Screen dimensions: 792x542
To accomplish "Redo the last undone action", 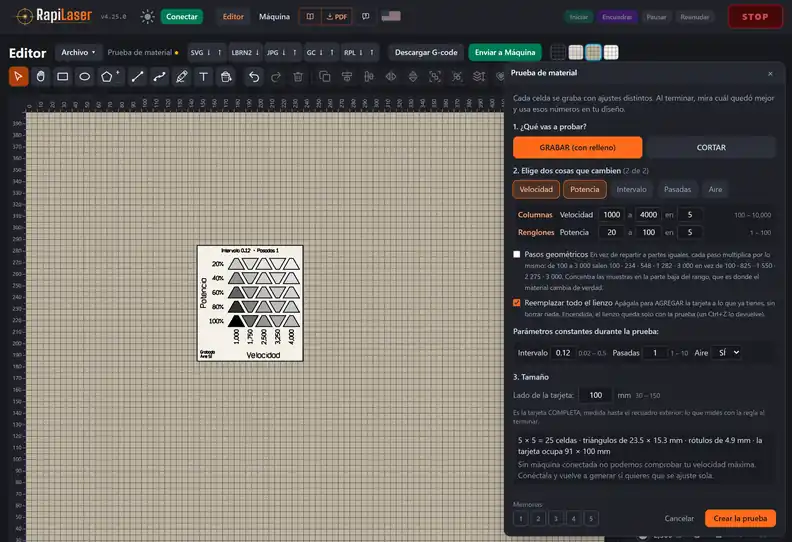I will [276, 77].
